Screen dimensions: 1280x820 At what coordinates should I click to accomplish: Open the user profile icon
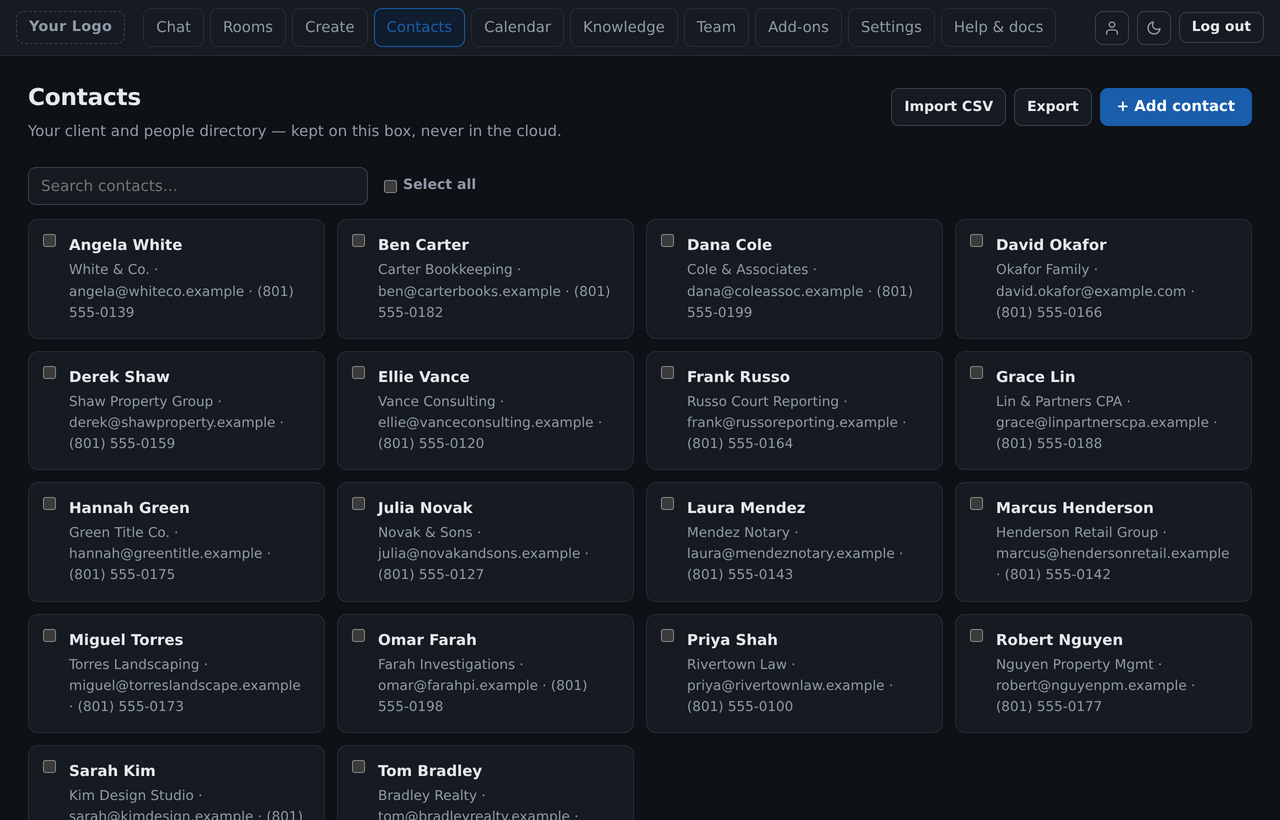click(1112, 28)
